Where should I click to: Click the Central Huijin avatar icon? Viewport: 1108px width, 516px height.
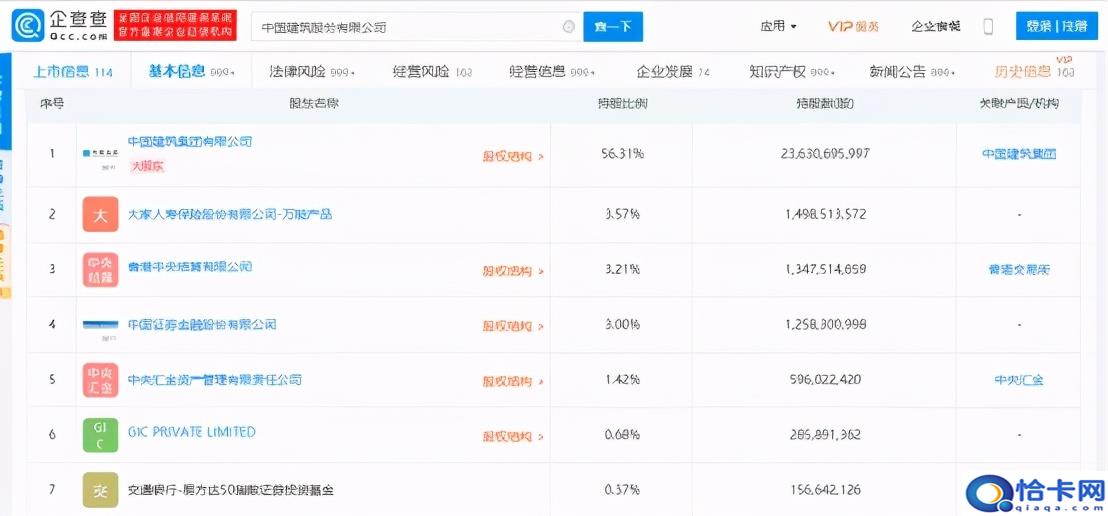(x=100, y=381)
